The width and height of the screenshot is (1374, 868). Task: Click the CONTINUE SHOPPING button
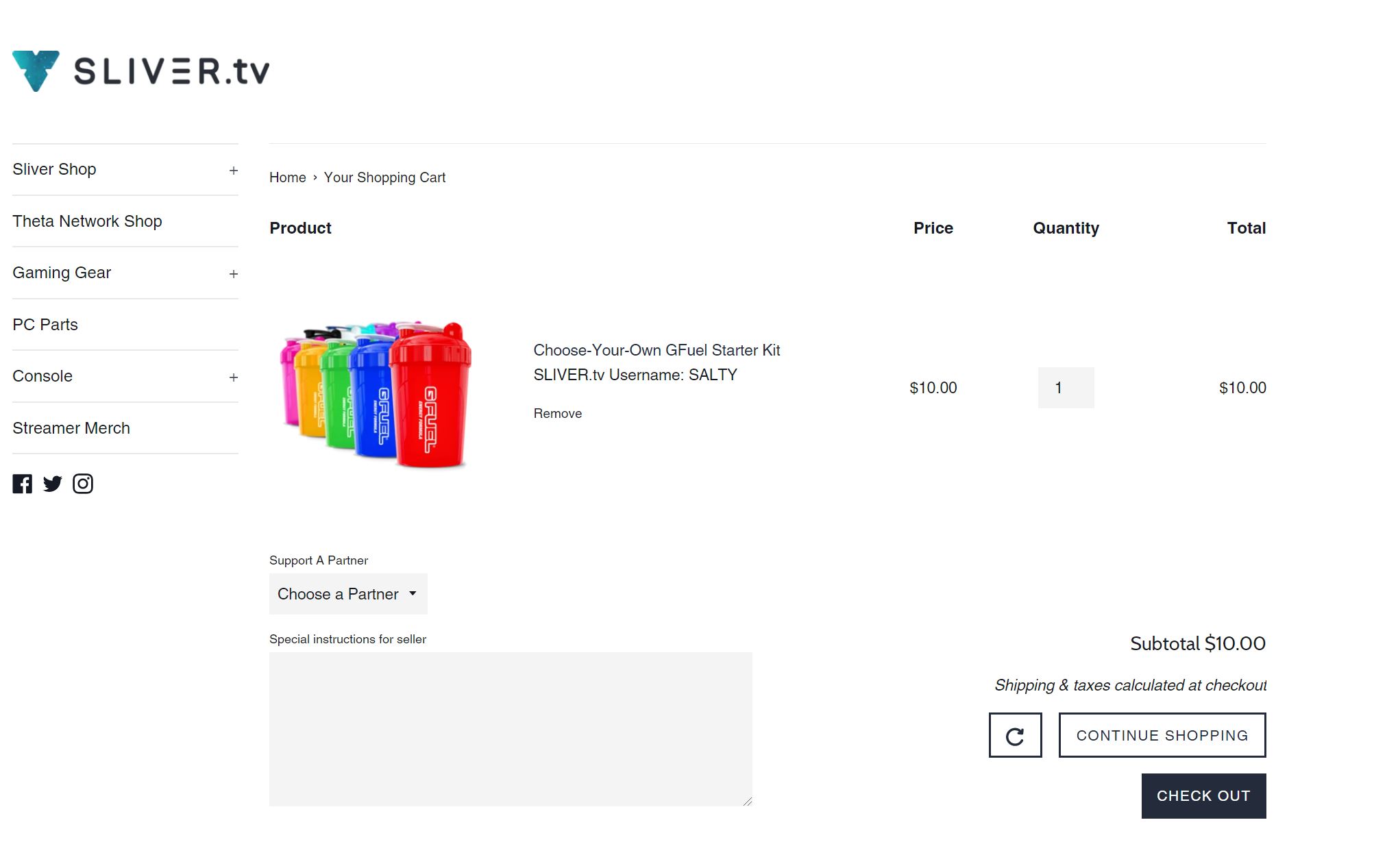click(x=1162, y=735)
